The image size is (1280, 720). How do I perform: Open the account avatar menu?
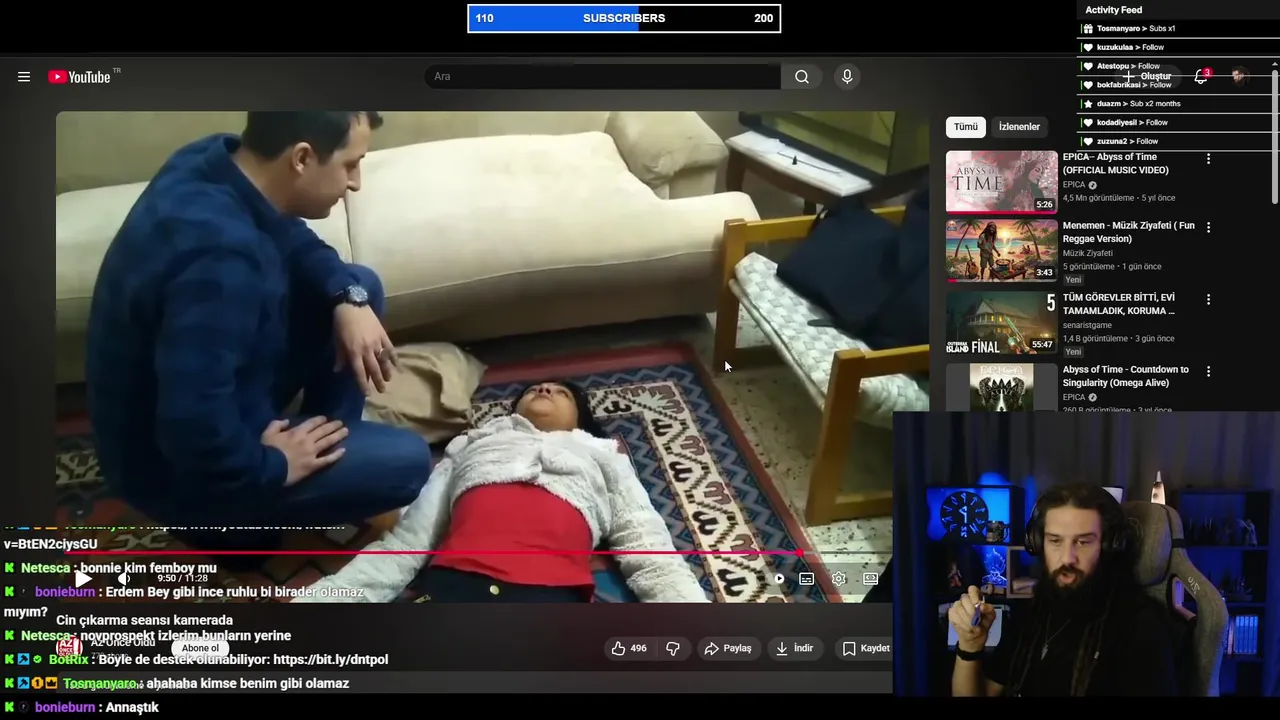coord(1239,77)
